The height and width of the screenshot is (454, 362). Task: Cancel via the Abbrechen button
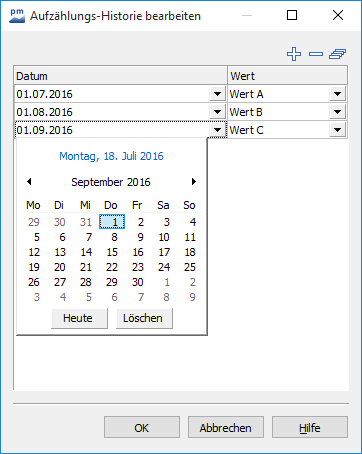tap(226, 427)
